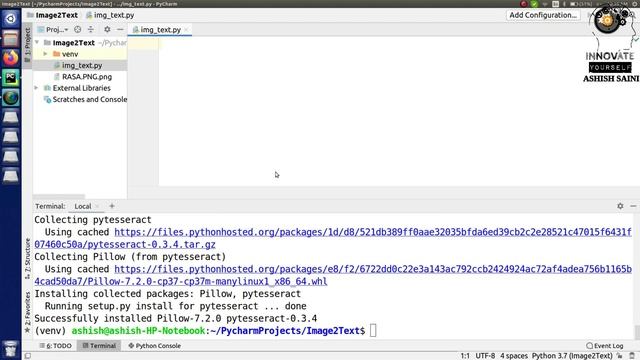Image resolution: width=640 pixels, height=360 pixels.
Task: Close the Local terminal tab
Action: coord(97,207)
